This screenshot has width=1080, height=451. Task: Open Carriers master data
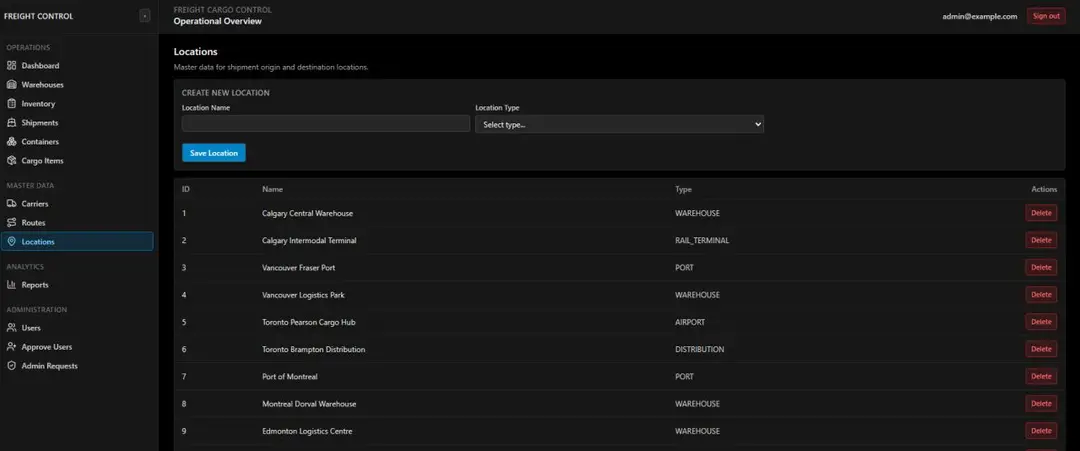point(77,204)
